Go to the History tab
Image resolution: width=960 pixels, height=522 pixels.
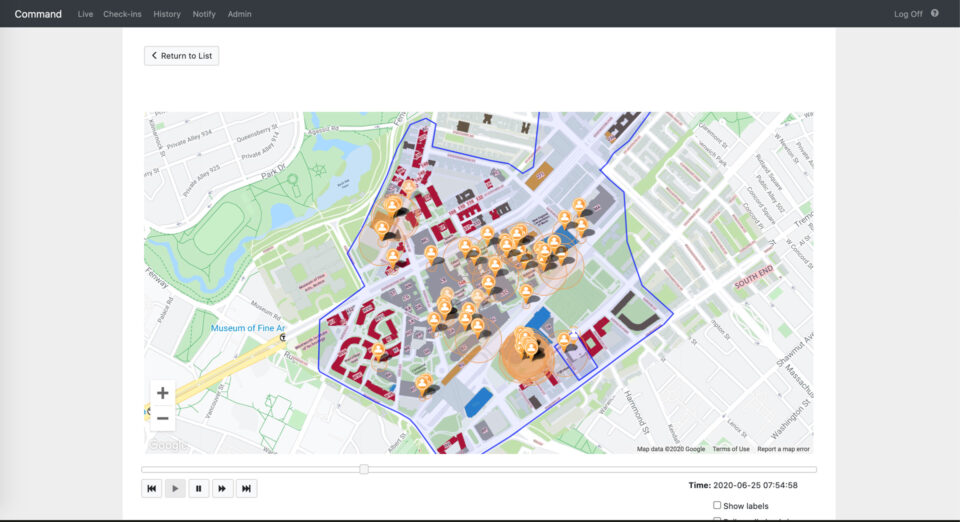pos(167,14)
